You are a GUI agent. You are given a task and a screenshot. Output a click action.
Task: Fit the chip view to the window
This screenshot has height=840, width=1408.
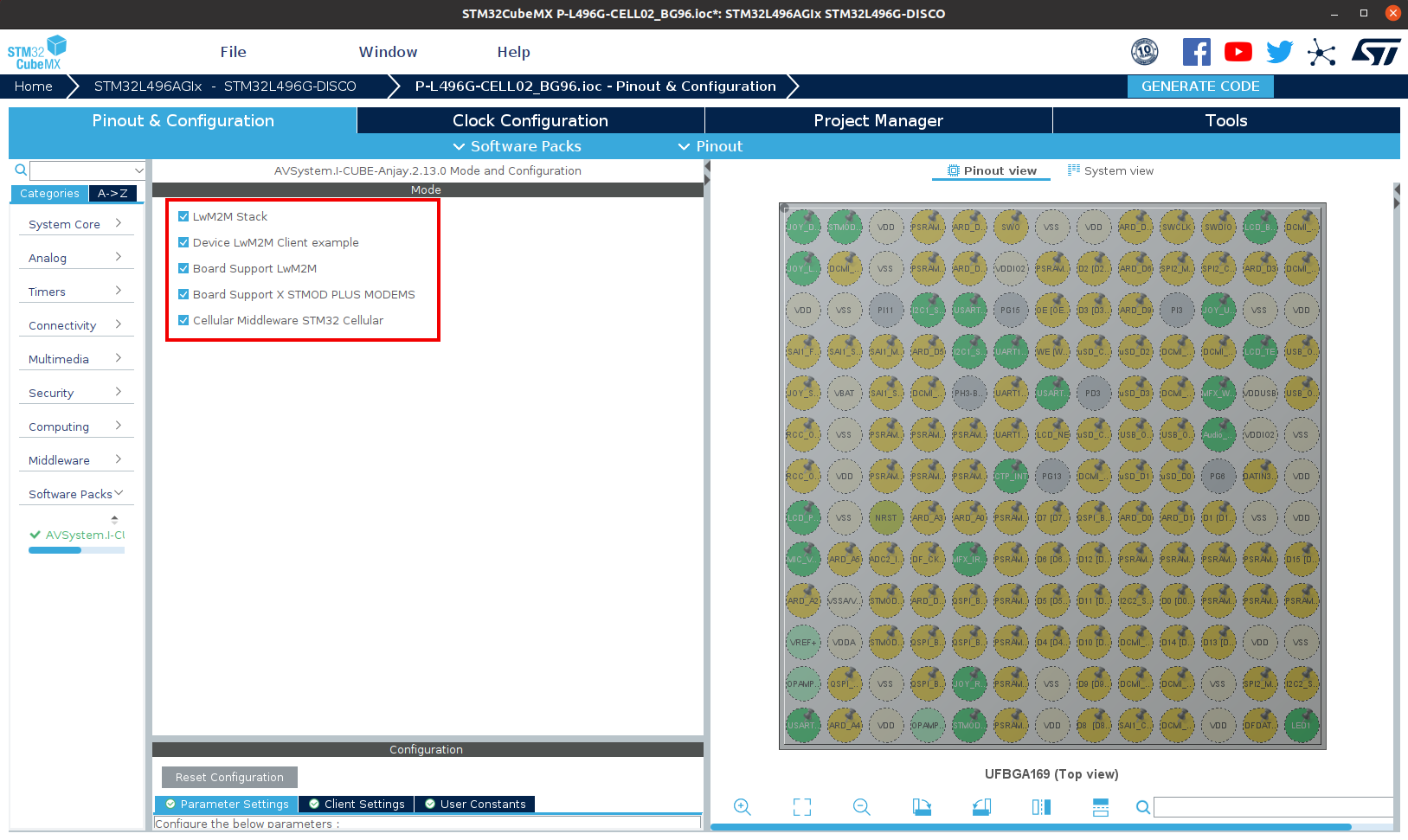802,807
